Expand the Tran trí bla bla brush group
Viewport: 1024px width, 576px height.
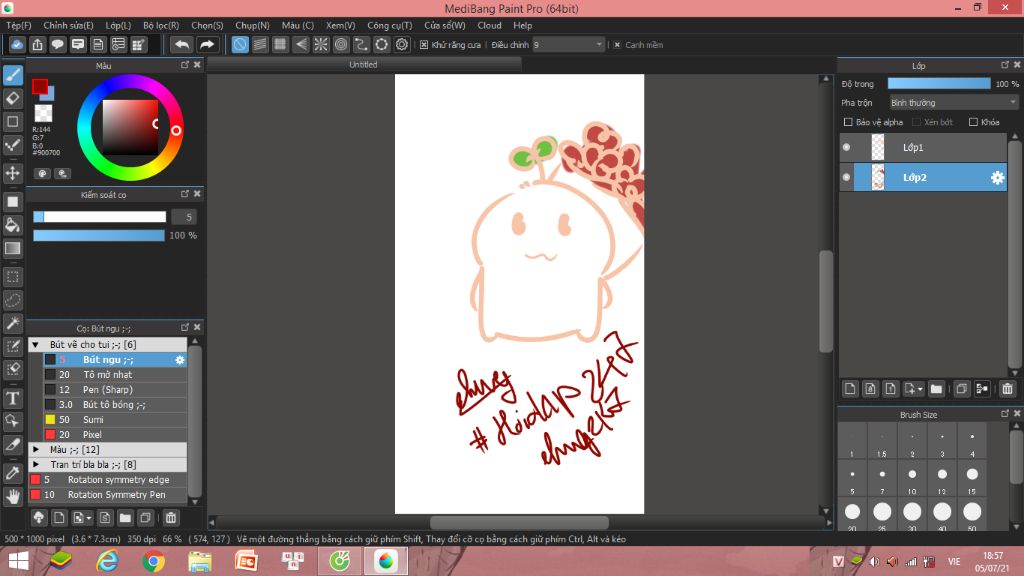click(x=36, y=465)
